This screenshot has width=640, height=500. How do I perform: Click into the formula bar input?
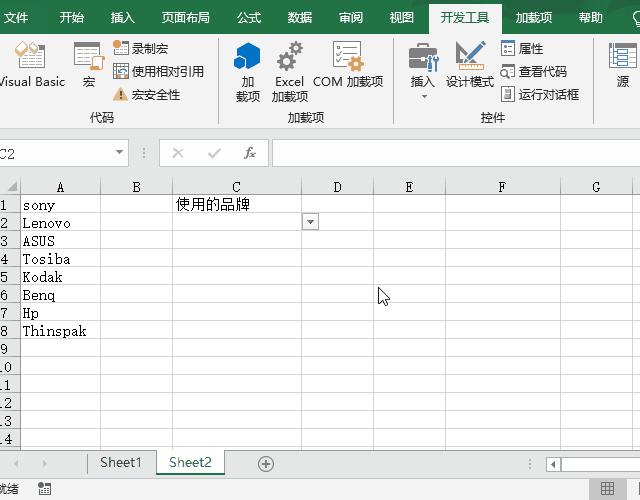tap(456, 153)
